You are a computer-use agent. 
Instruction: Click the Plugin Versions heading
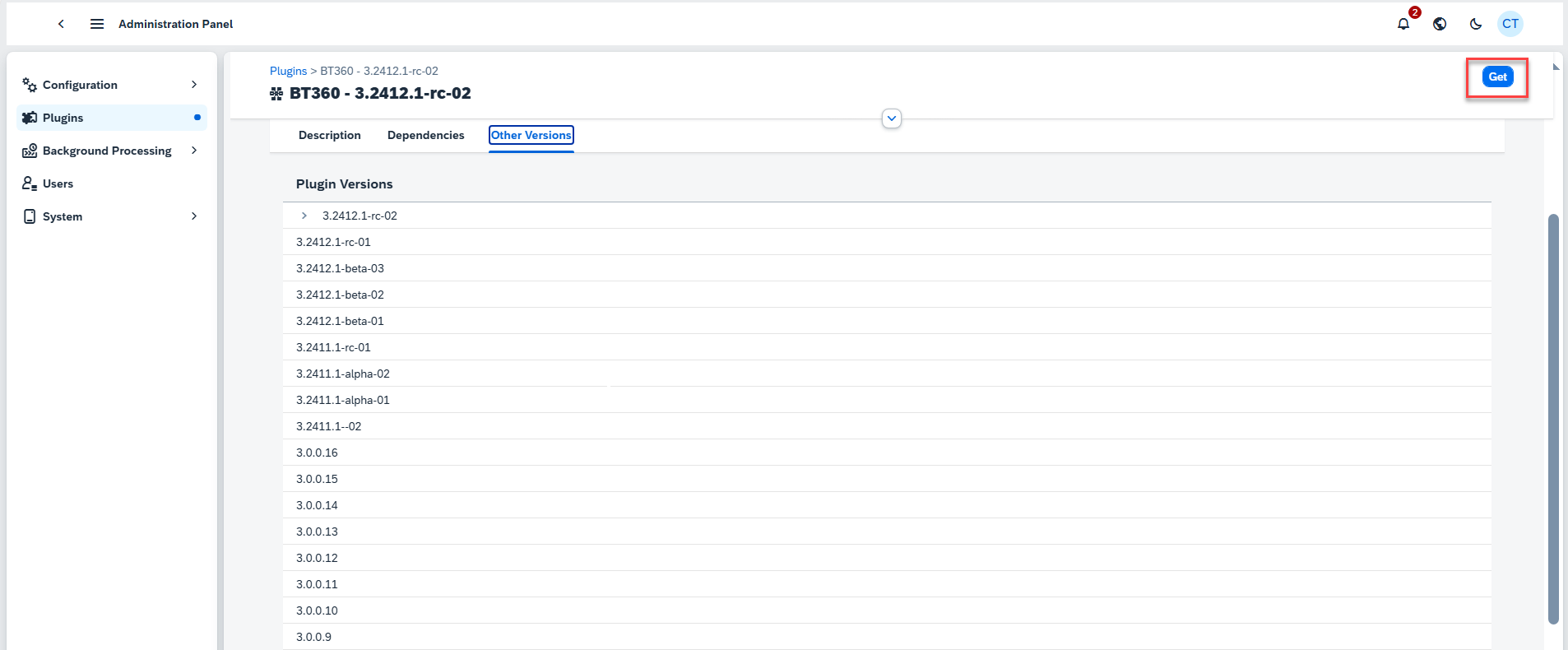[345, 184]
